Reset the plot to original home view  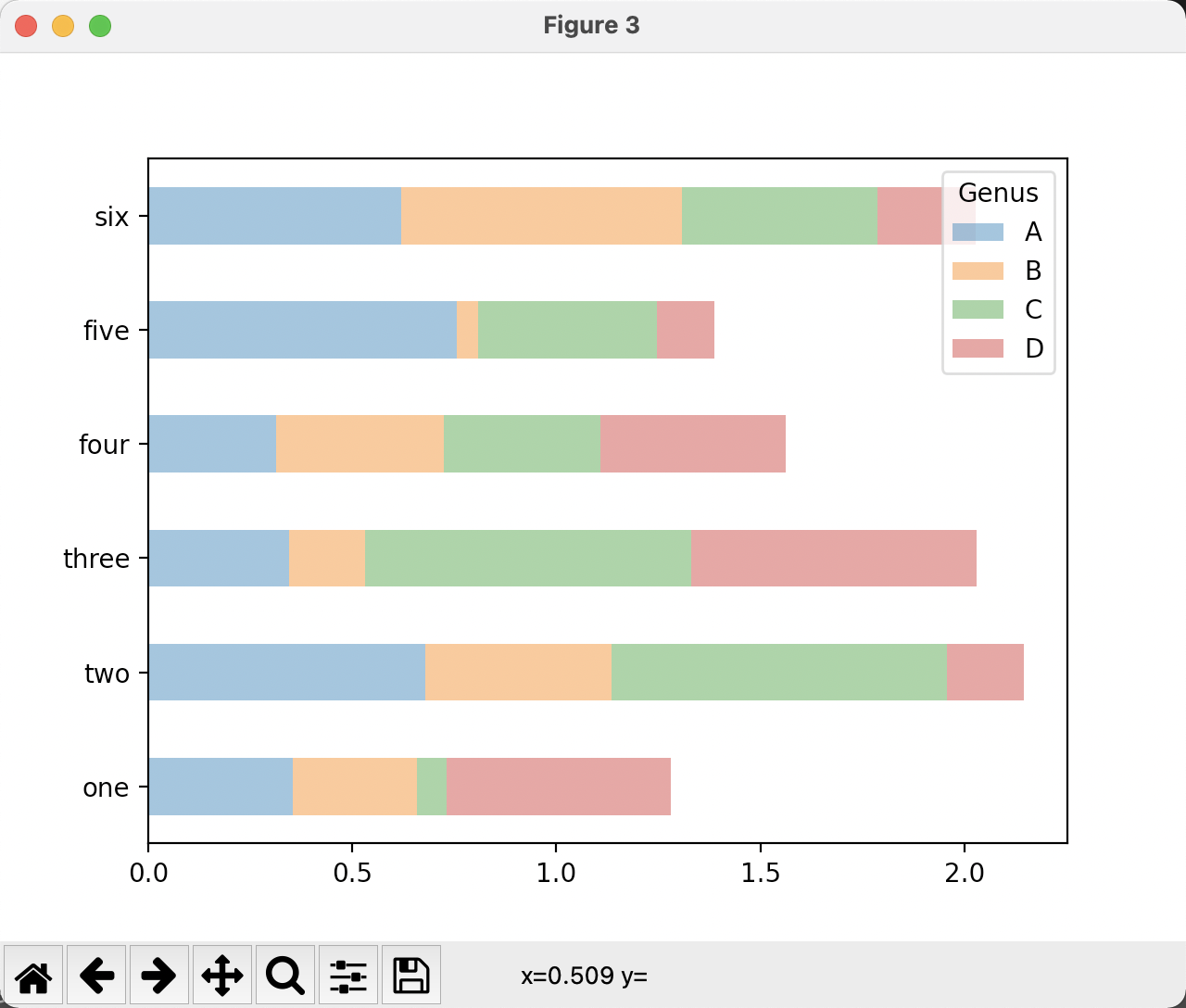(x=33, y=975)
